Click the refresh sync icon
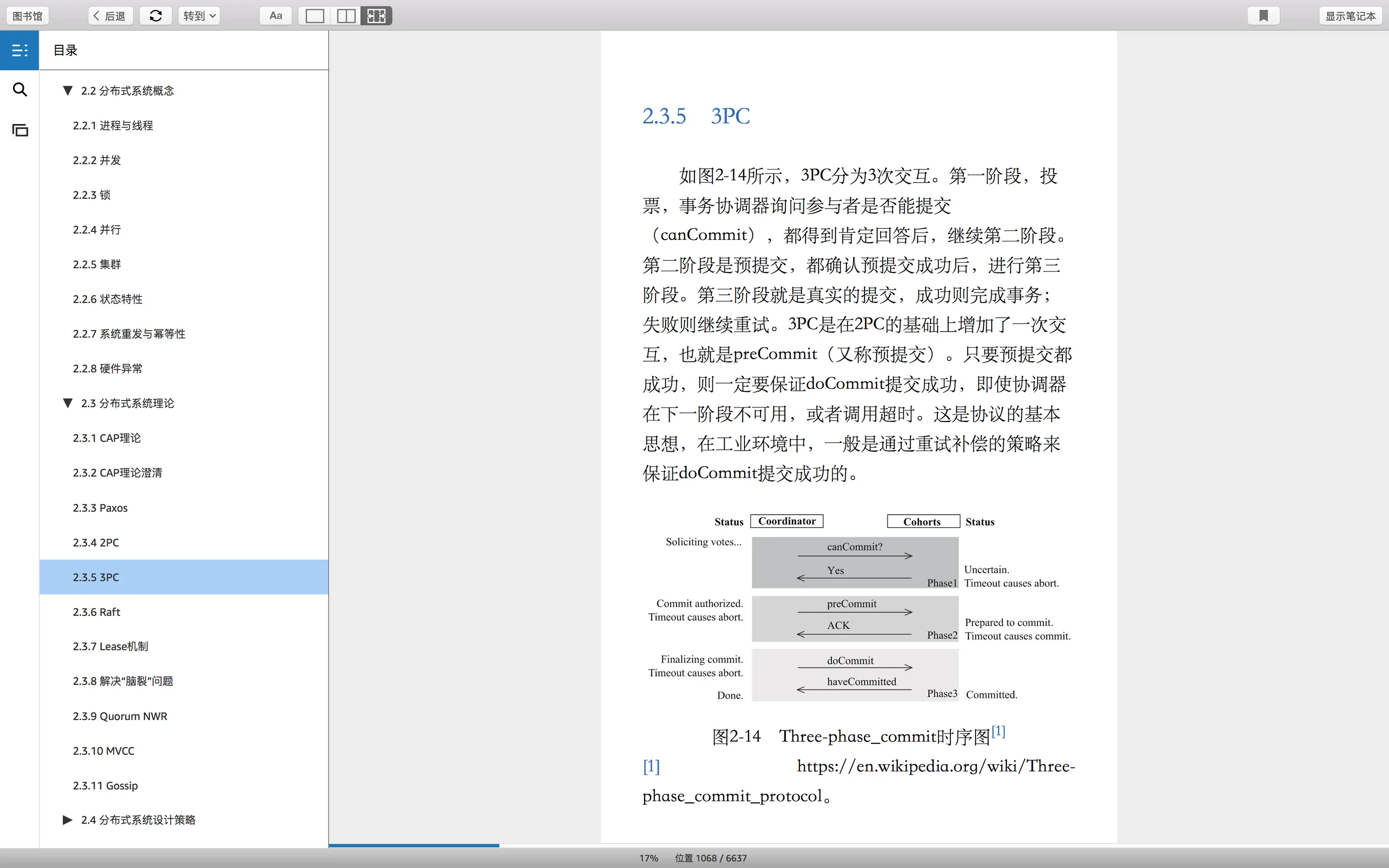 click(x=156, y=16)
